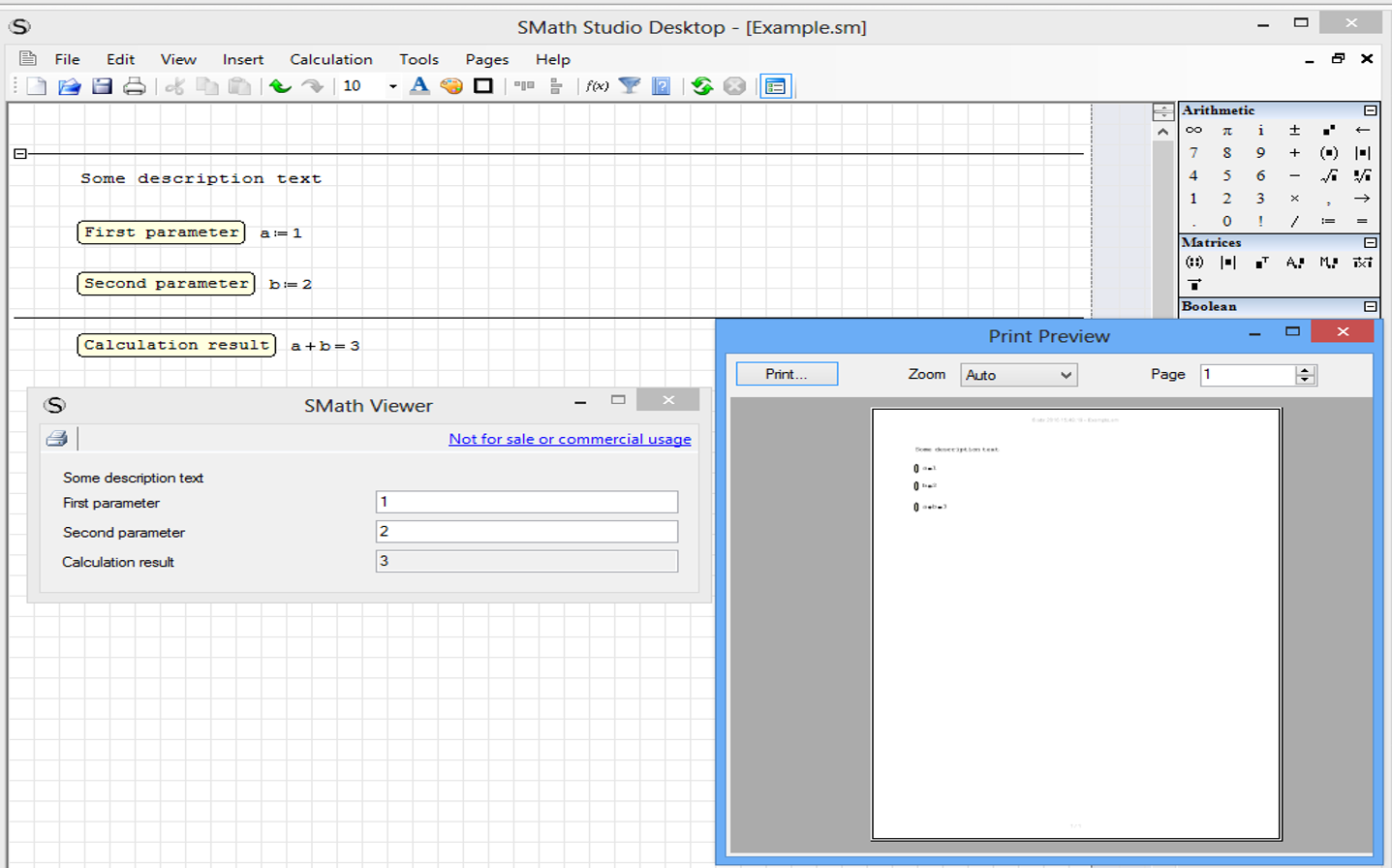Click the Save floppy disk toolbar icon
This screenshot has height=868, width=1392.
click(x=102, y=86)
